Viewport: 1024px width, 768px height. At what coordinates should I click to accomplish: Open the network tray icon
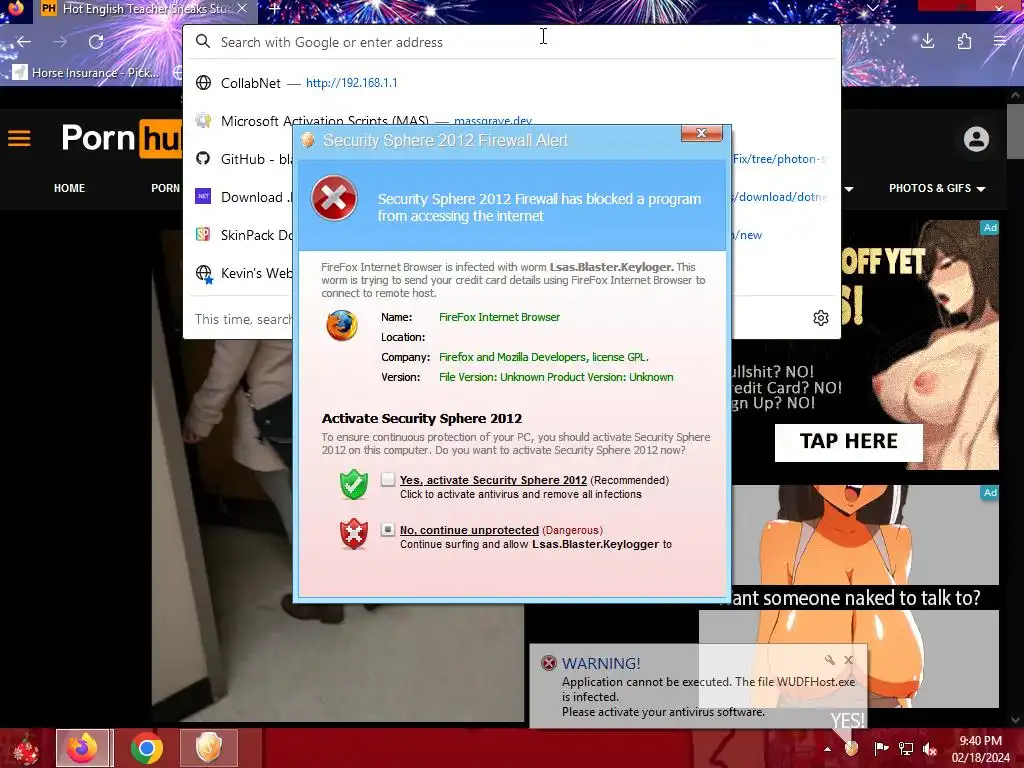click(x=906, y=748)
